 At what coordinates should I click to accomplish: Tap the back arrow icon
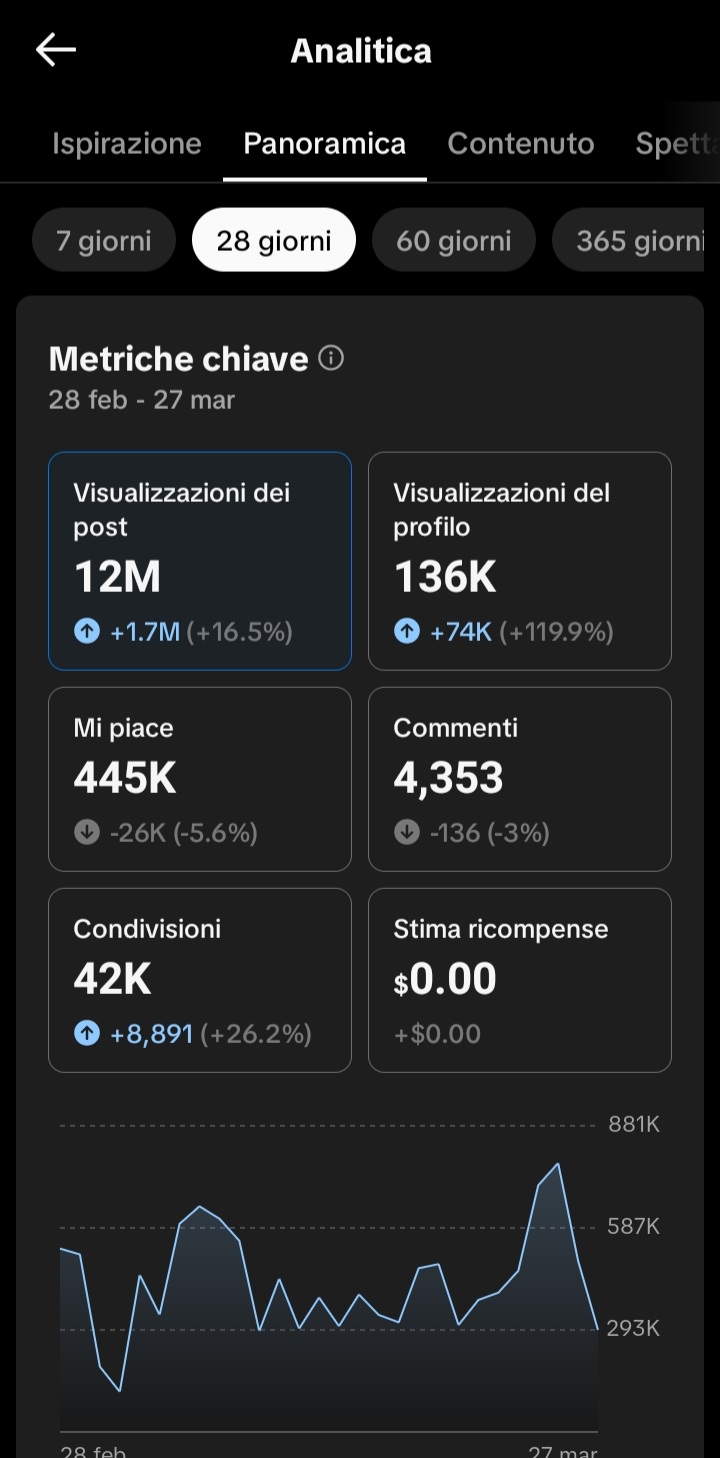click(x=56, y=50)
